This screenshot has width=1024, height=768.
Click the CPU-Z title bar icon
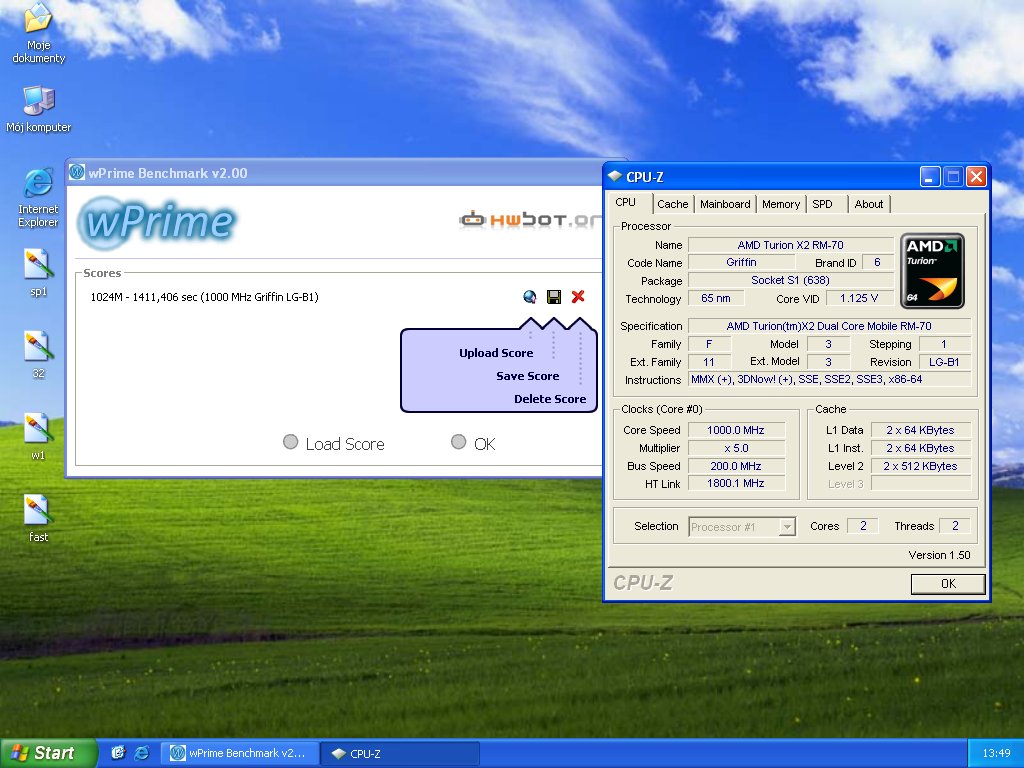pos(615,176)
